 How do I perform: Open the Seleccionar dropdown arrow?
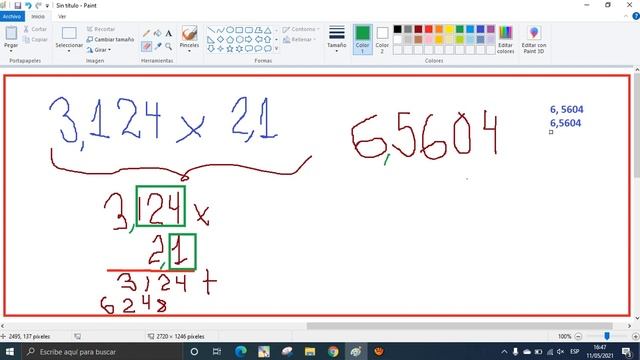tap(69, 51)
